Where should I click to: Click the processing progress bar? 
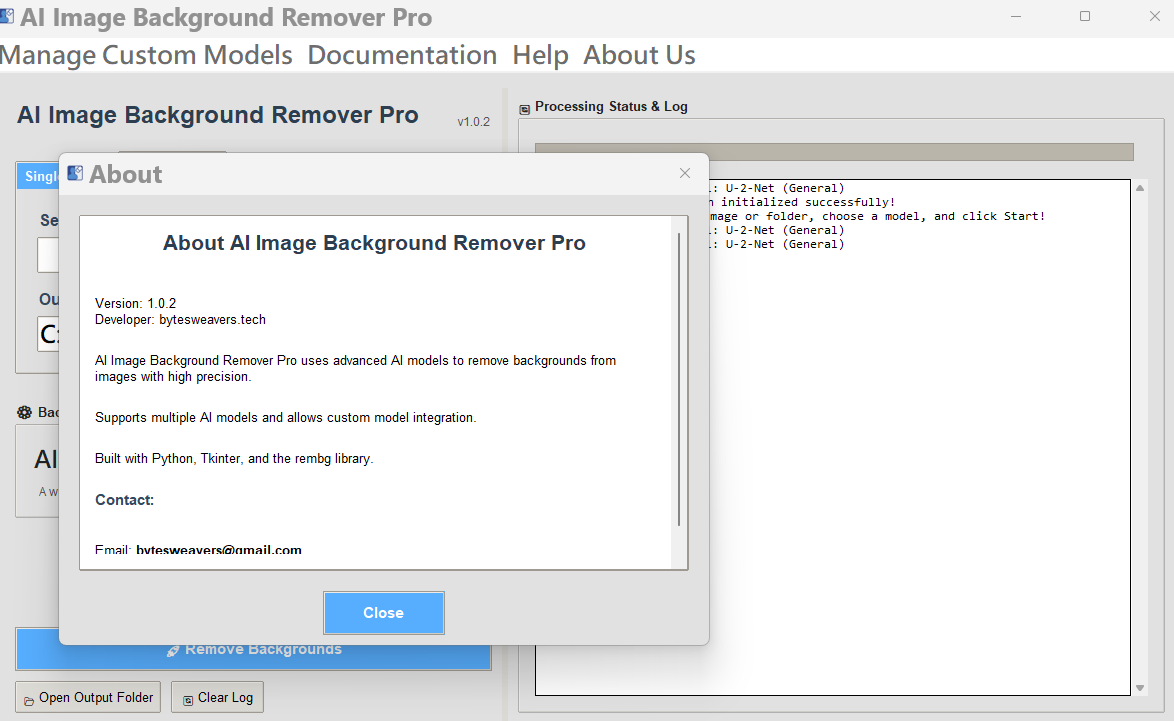point(834,152)
